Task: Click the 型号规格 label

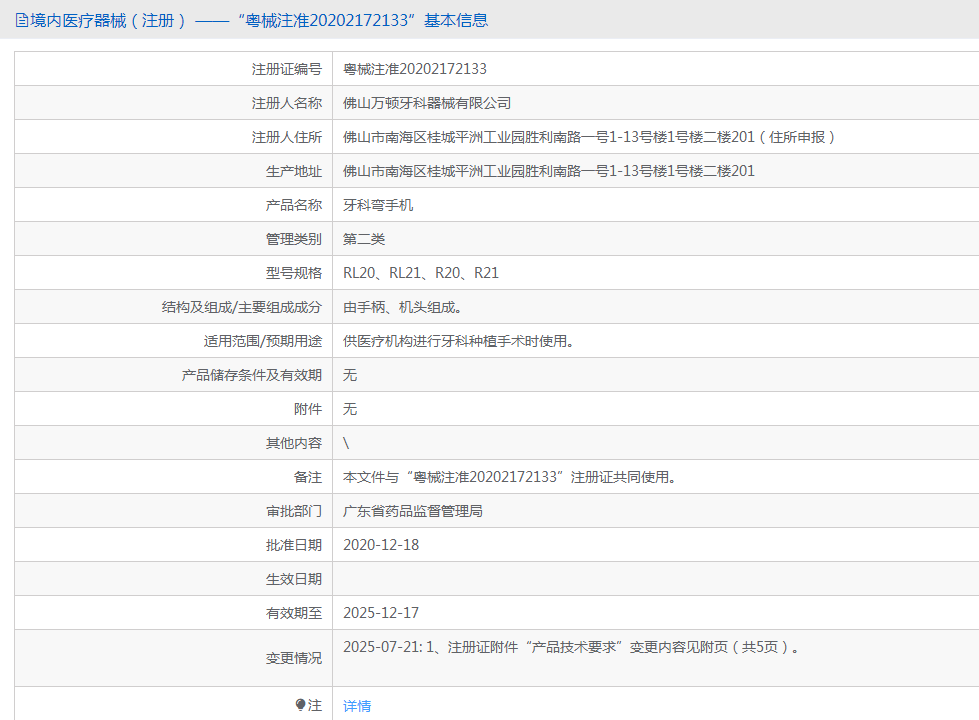Action: pyautogui.click(x=293, y=273)
